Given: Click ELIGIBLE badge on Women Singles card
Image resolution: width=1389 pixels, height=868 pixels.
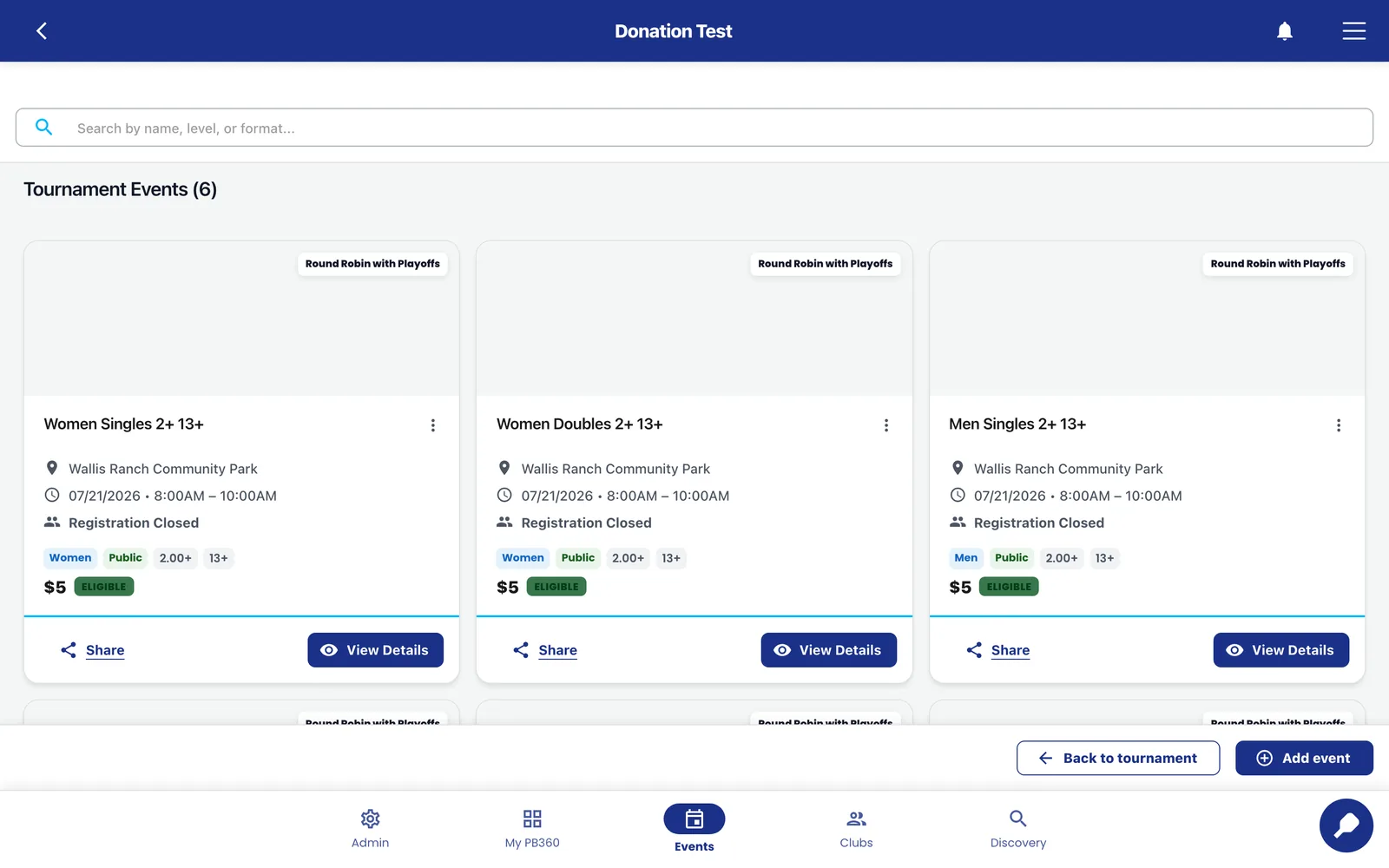Looking at the screenshot, I should (104, 587).
